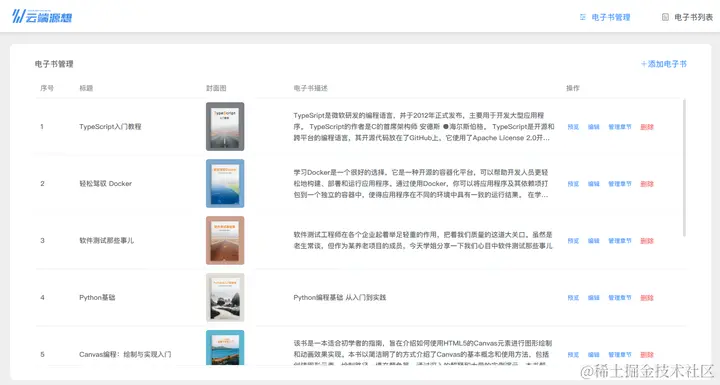
Task: Manage chapters of TypeScript入门教程
Action: point(620,127)
